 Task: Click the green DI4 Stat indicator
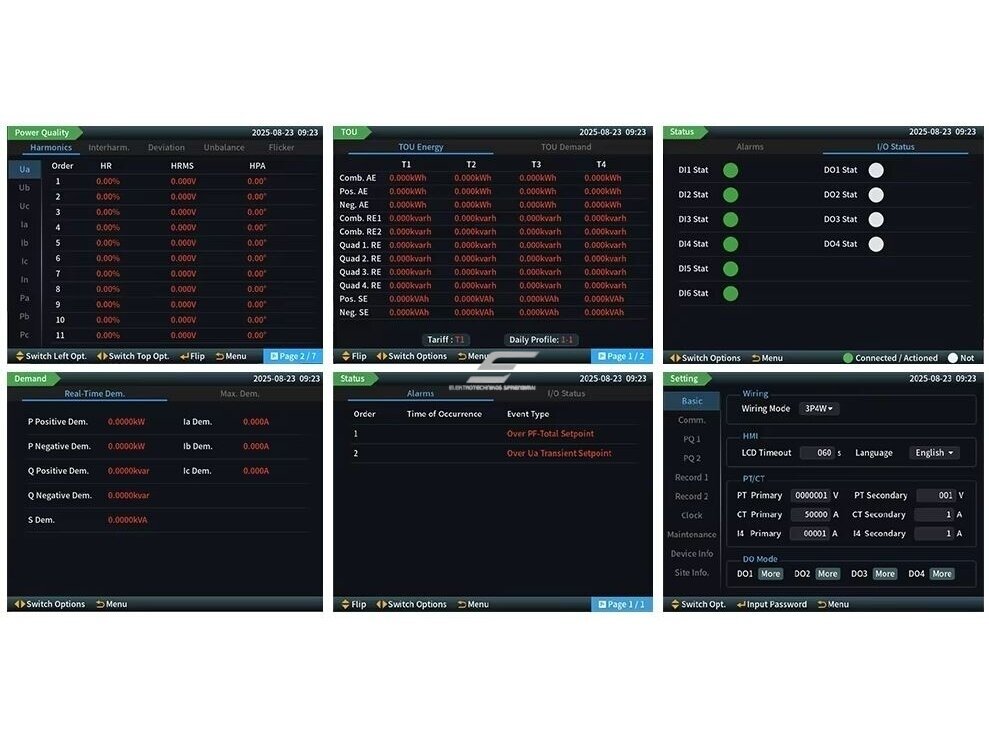point(730,244)
